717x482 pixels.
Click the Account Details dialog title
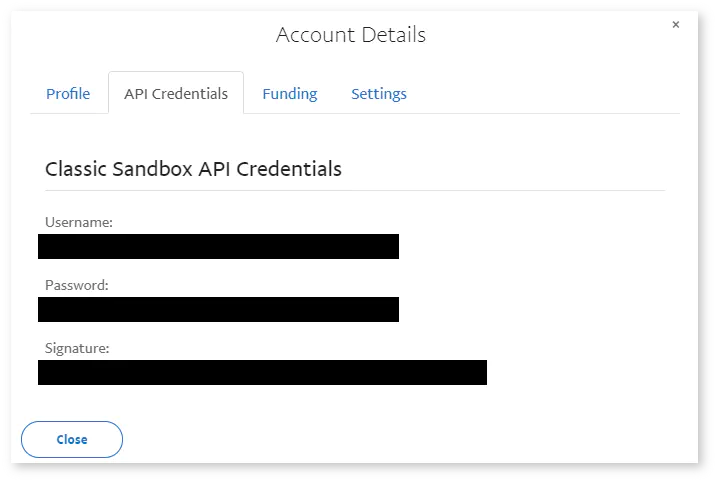click(x=351, y=35)
